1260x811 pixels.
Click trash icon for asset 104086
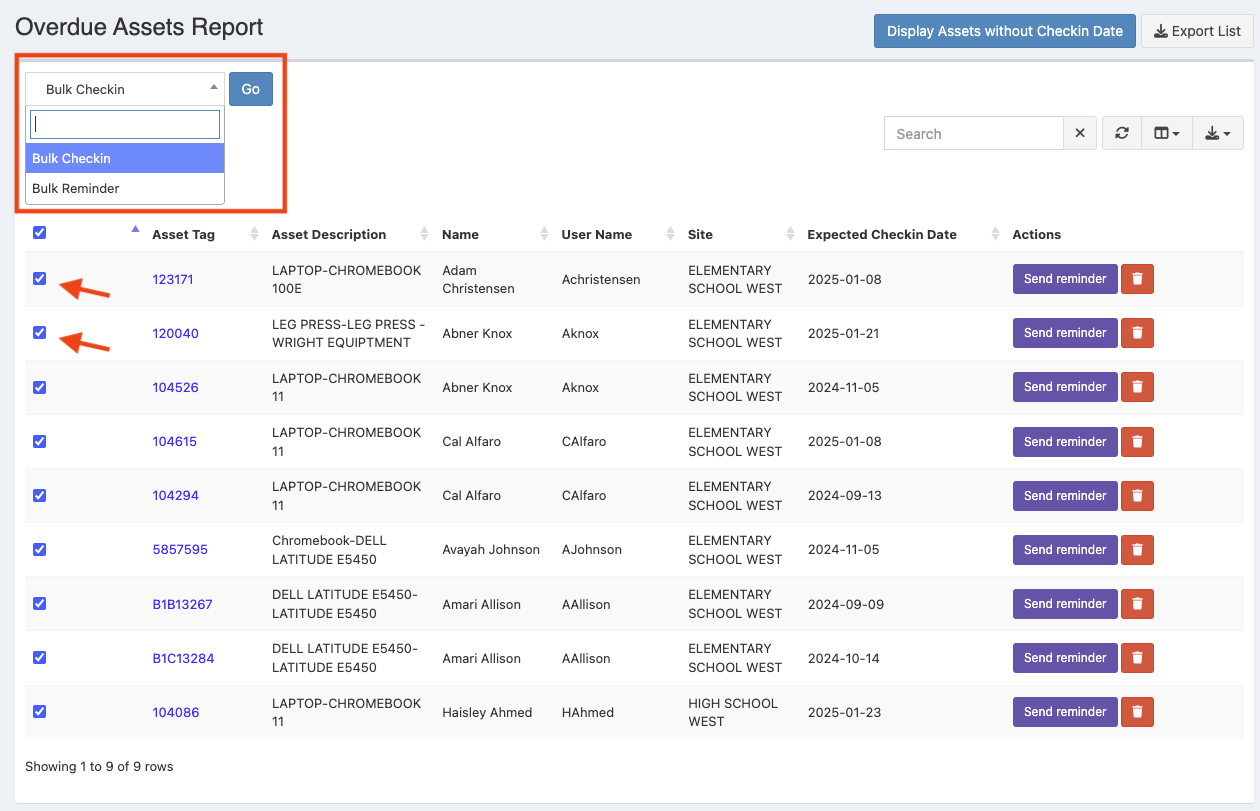pyautogui.click(x=1137, y=712)
